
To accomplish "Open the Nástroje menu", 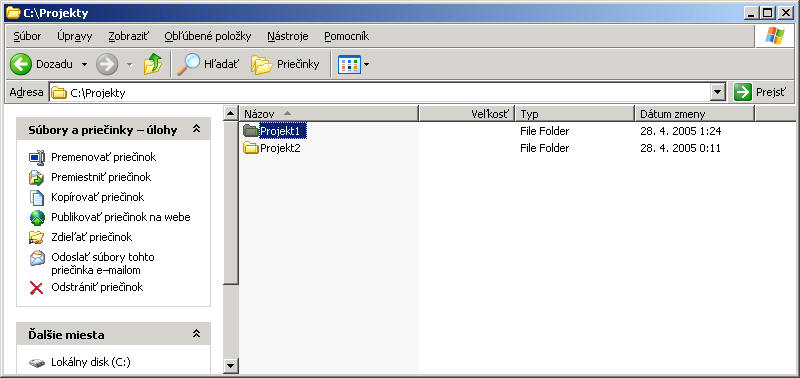I will coord(288,36).
